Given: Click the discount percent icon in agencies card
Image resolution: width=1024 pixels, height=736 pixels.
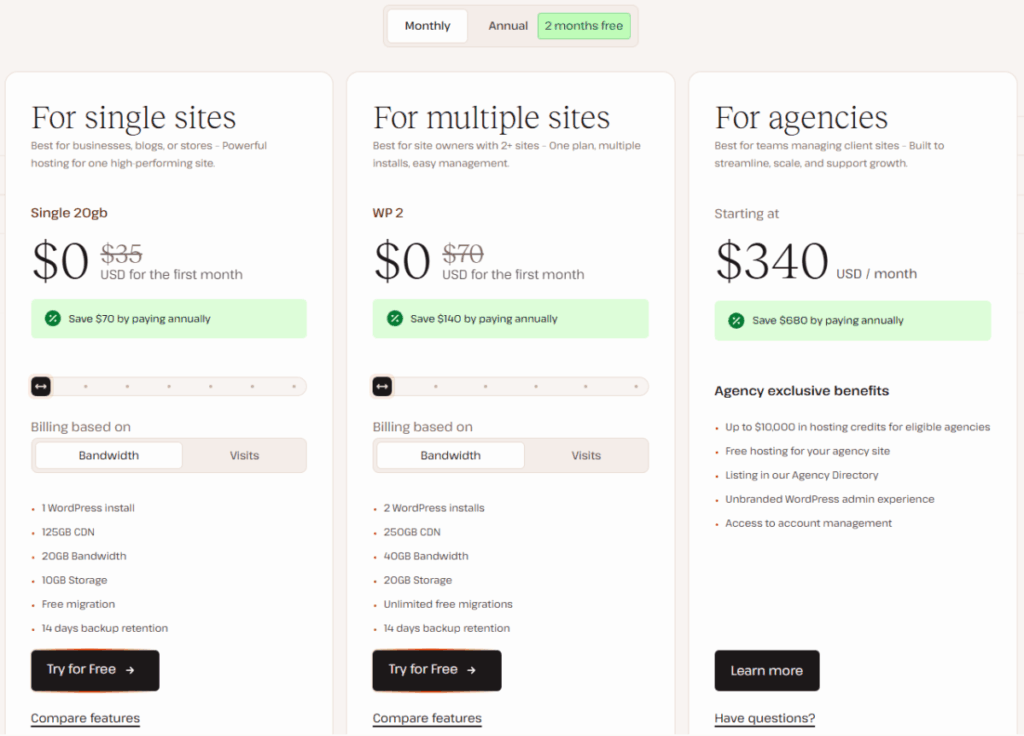Looking at the screenshot, I should point(737,320).
